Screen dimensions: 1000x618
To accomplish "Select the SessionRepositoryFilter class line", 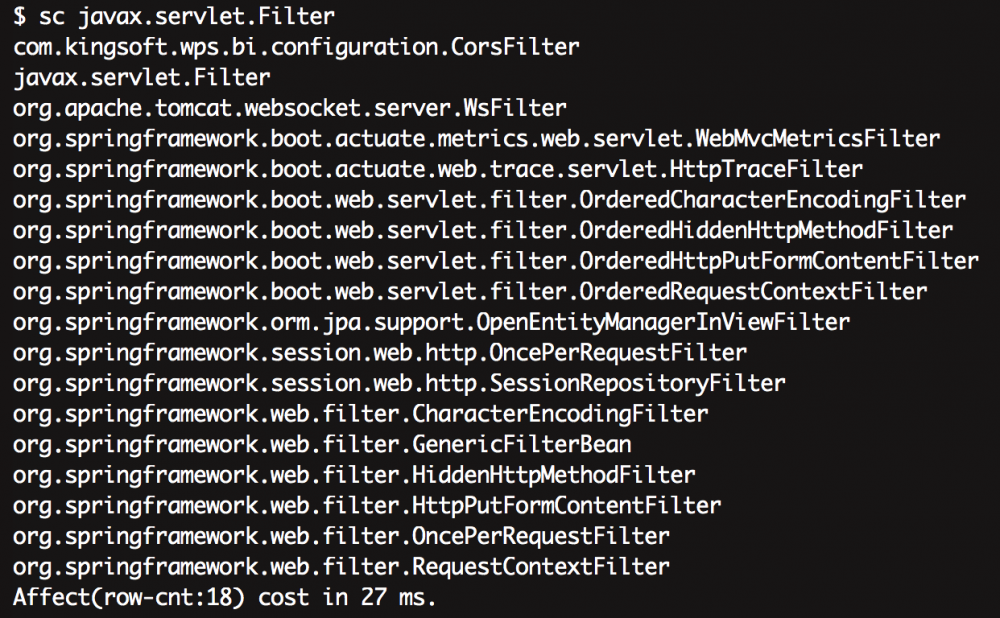I will pyautogui.click(x=399, y=383).
